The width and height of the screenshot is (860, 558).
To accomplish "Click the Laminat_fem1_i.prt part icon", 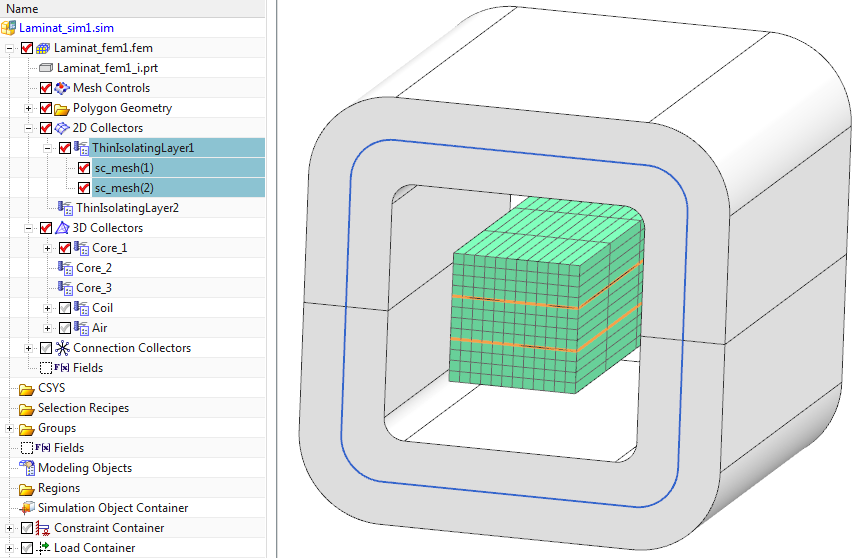I will click(45, 68).
